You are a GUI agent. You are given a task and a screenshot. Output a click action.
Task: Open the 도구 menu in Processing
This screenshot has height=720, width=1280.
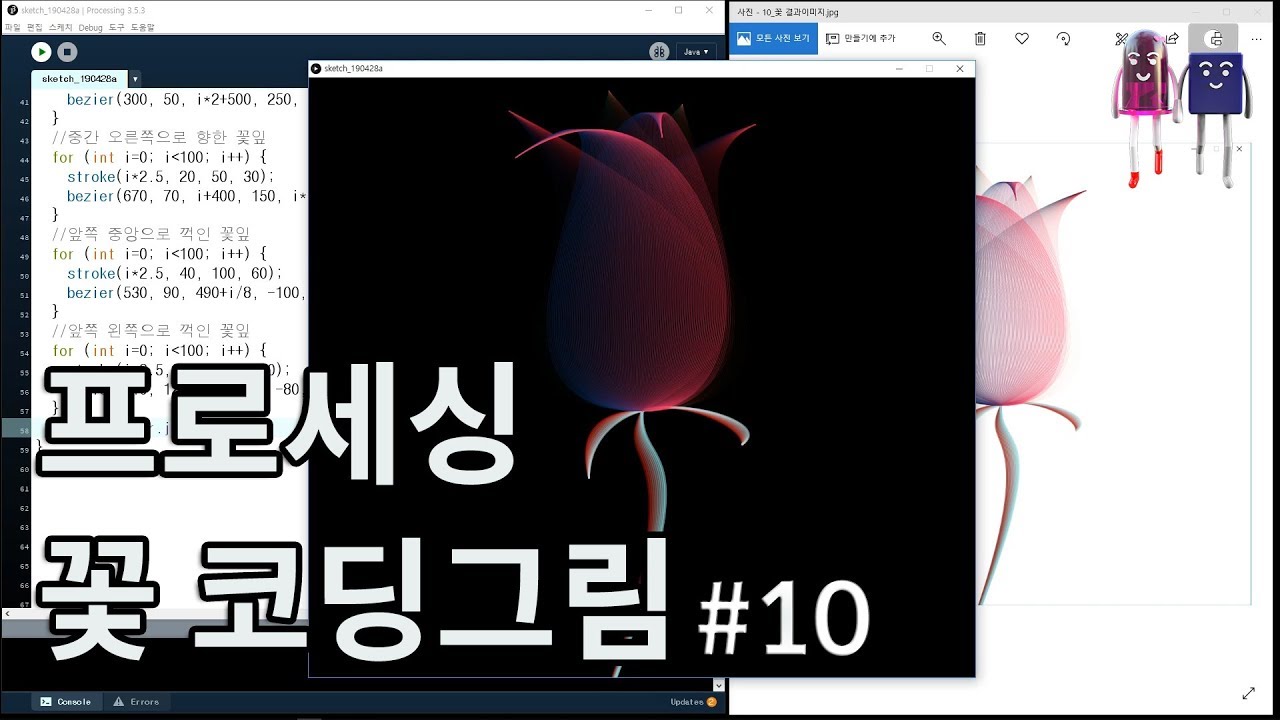click(117, 27)
